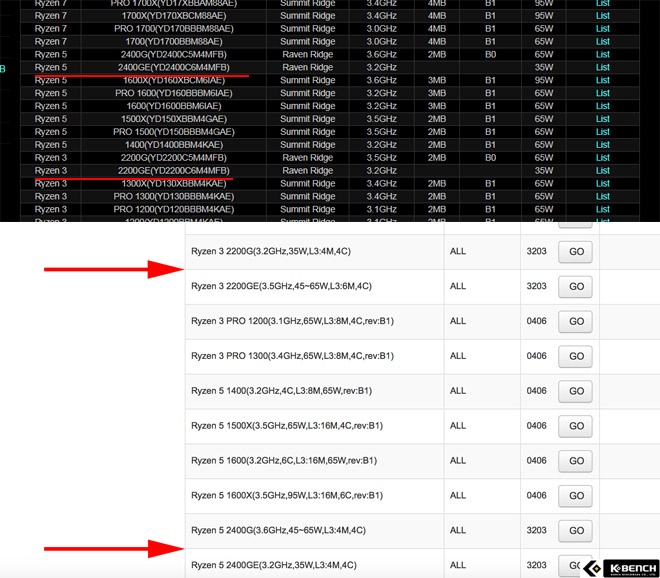Viewport: 660px width, 578px height.
Task: Click GO for Ryzen 5 1500X
Action: (575, 426)
